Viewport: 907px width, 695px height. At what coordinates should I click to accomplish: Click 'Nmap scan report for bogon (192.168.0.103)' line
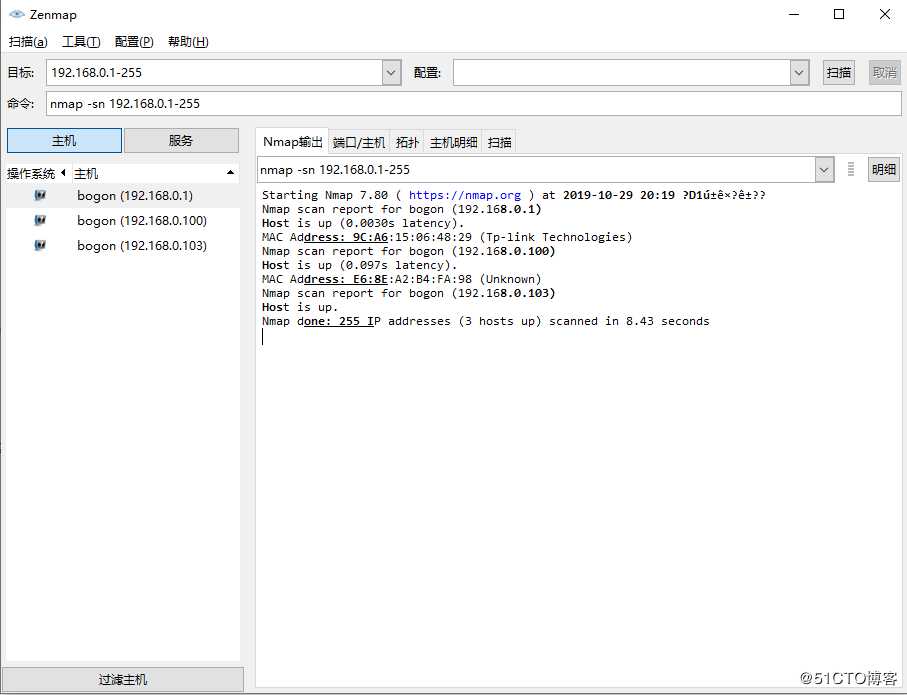(x=408, y=293)
